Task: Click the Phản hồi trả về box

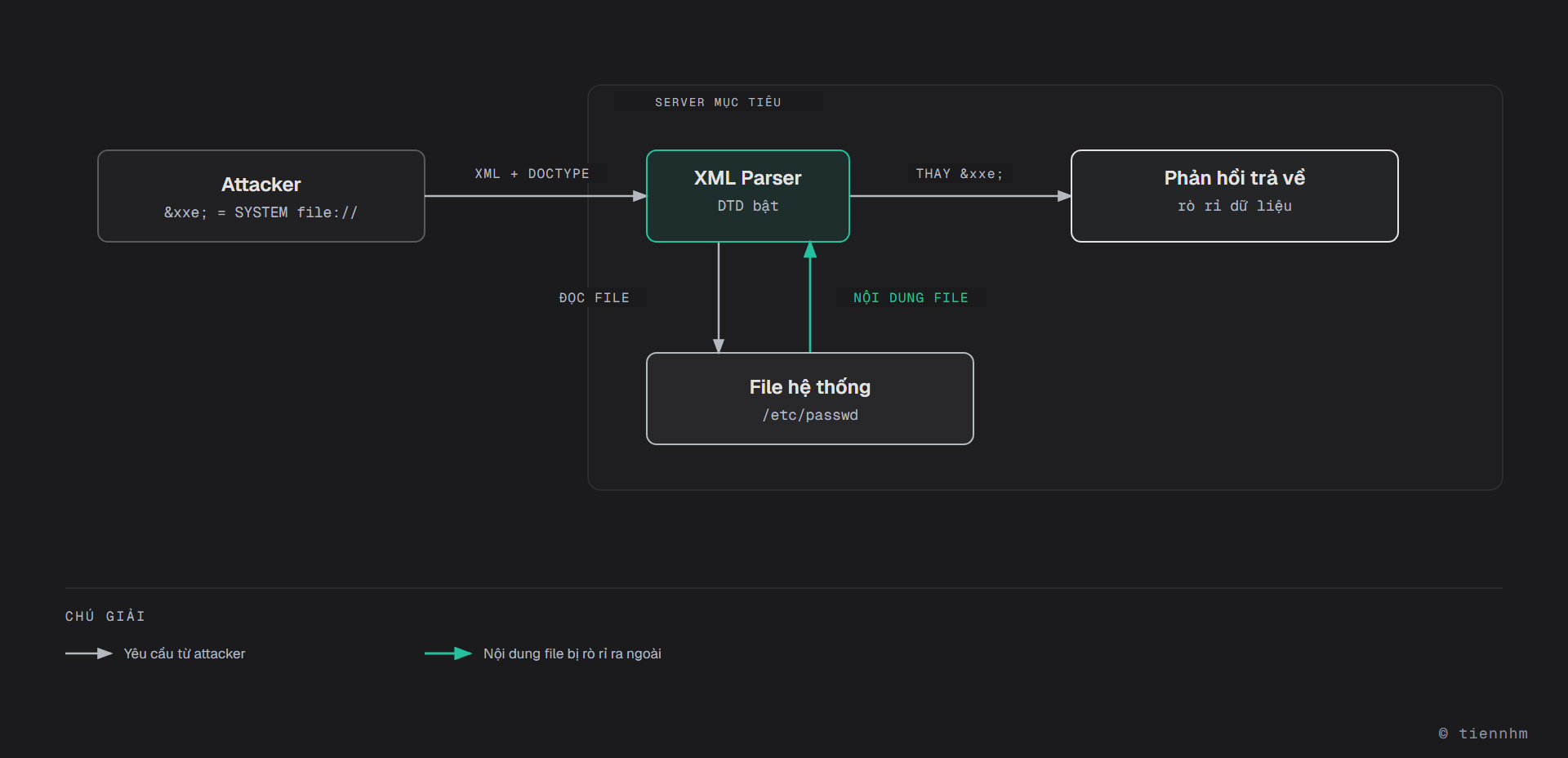Action: [1235, 196]
